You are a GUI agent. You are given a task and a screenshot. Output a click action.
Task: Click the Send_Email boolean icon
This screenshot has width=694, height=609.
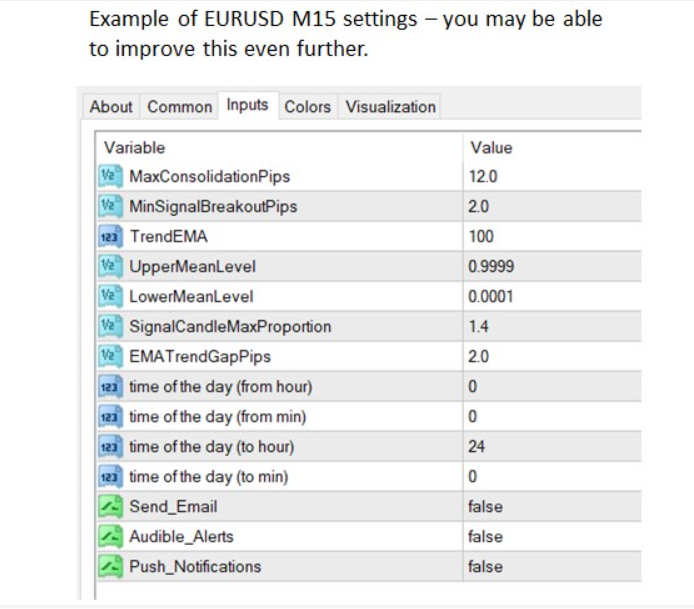point(110,507)
